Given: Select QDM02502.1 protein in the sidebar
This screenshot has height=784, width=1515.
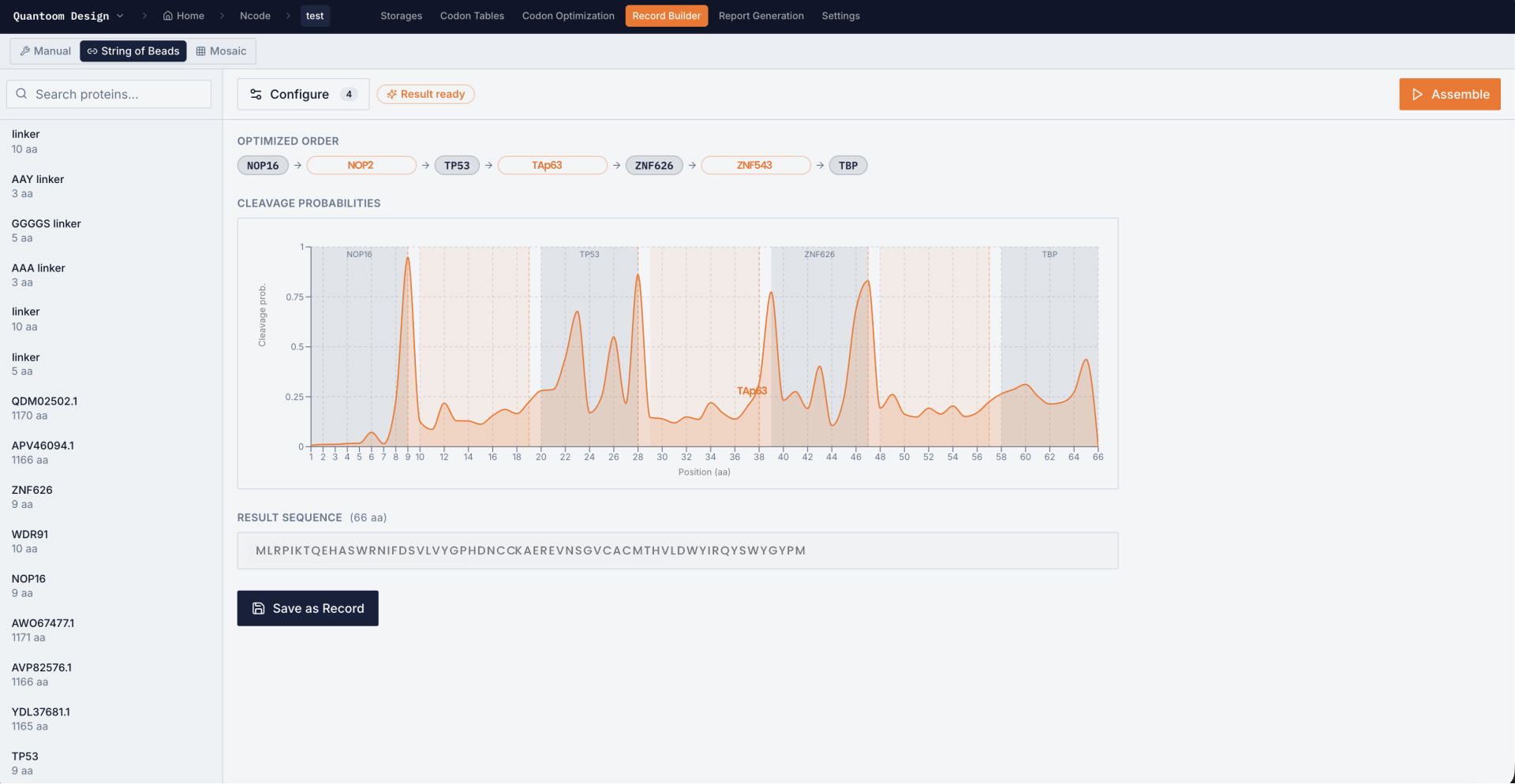Looking at the screenshot, I should coord(110,408).
